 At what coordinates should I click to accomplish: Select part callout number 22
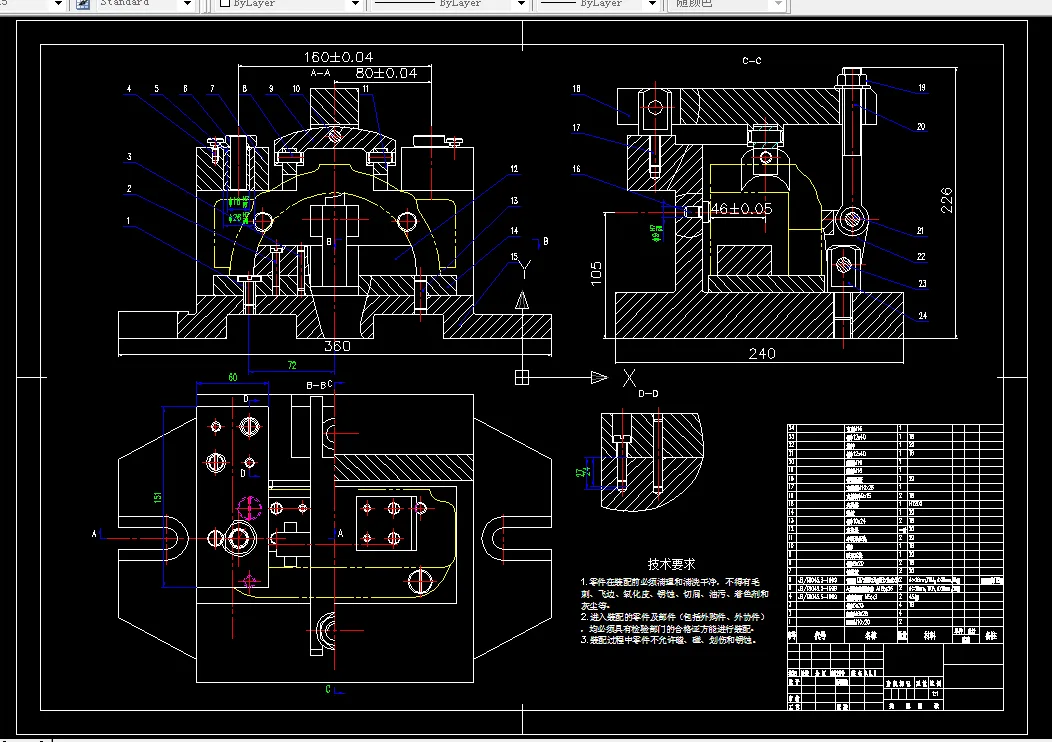[x=921, y=257]
